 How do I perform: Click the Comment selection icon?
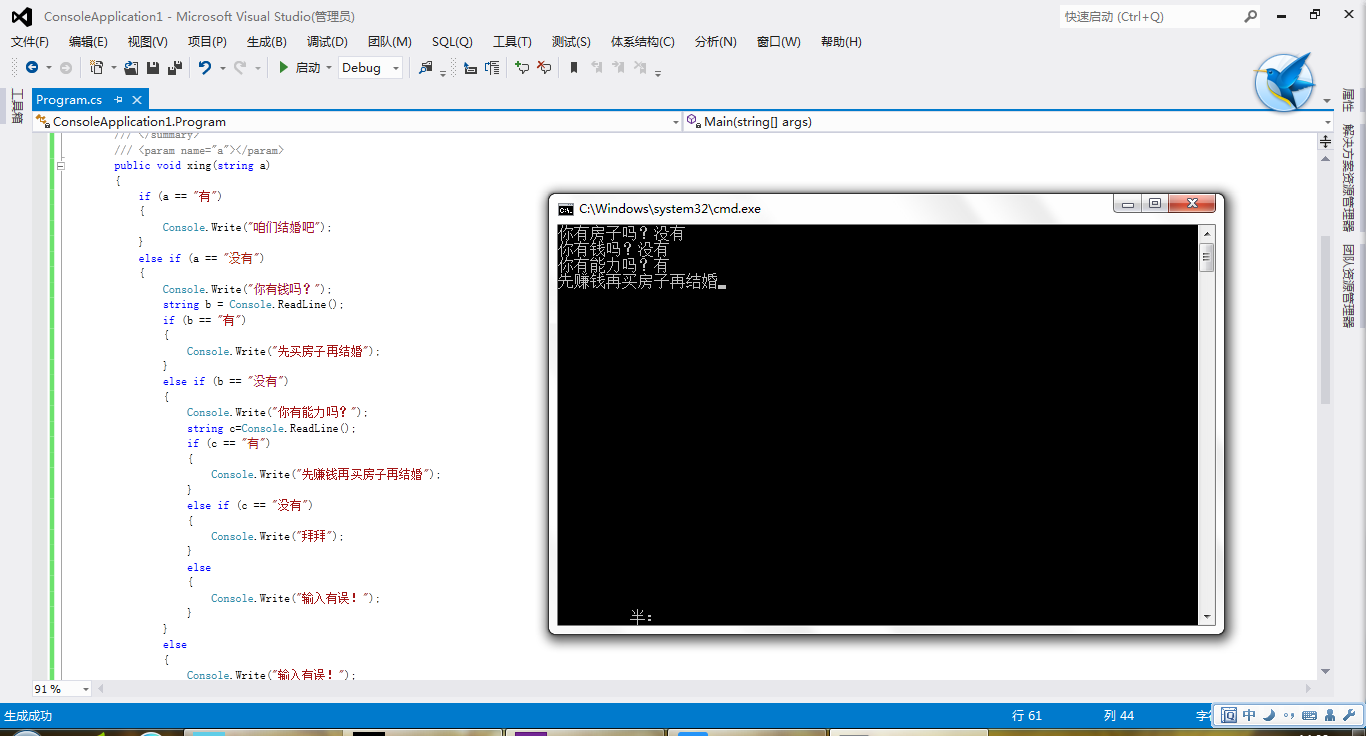pos(522,67)
